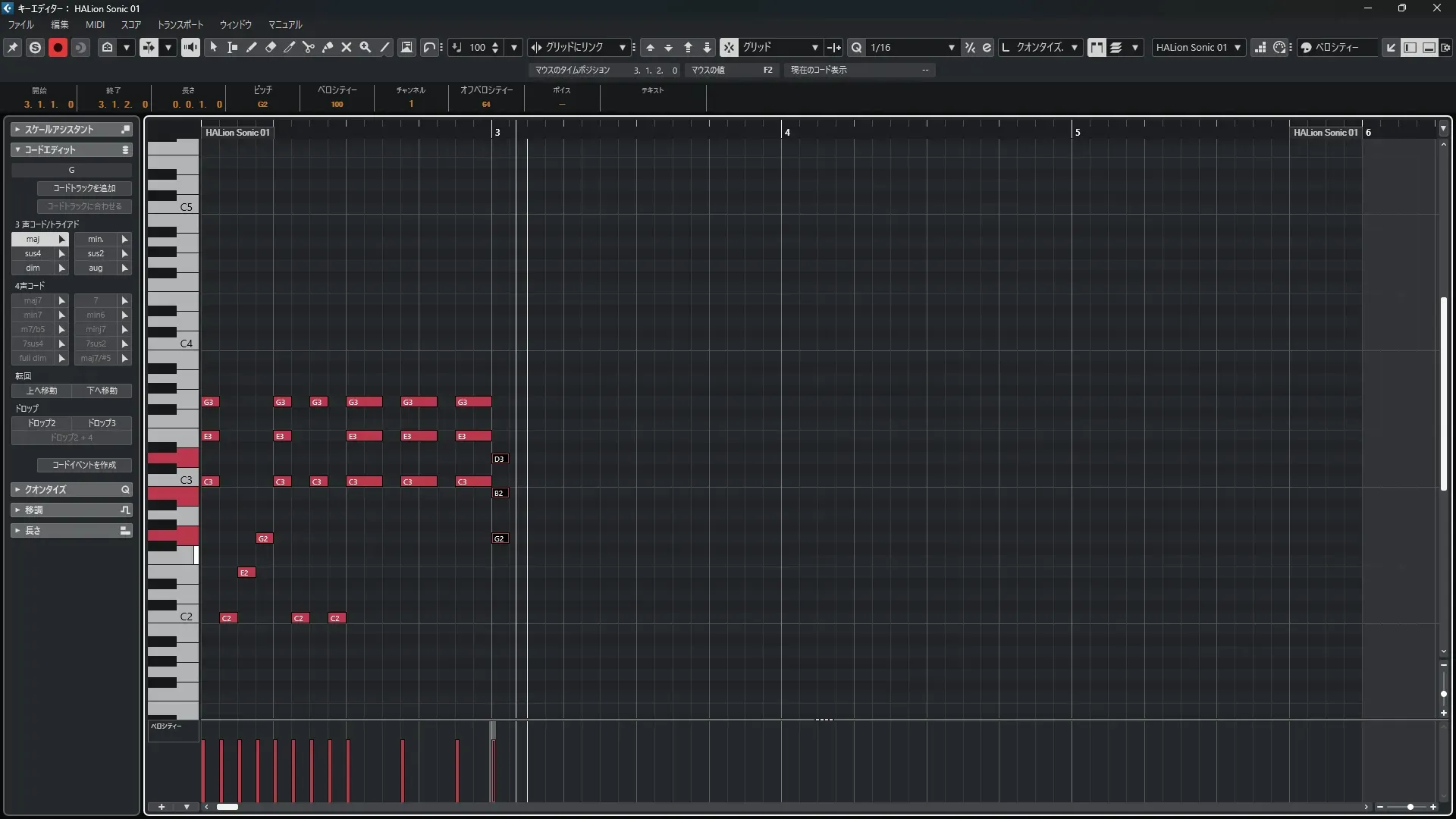Select the Object Selection arrow tool
The image size is (1456, 819).
coord(214,47)
